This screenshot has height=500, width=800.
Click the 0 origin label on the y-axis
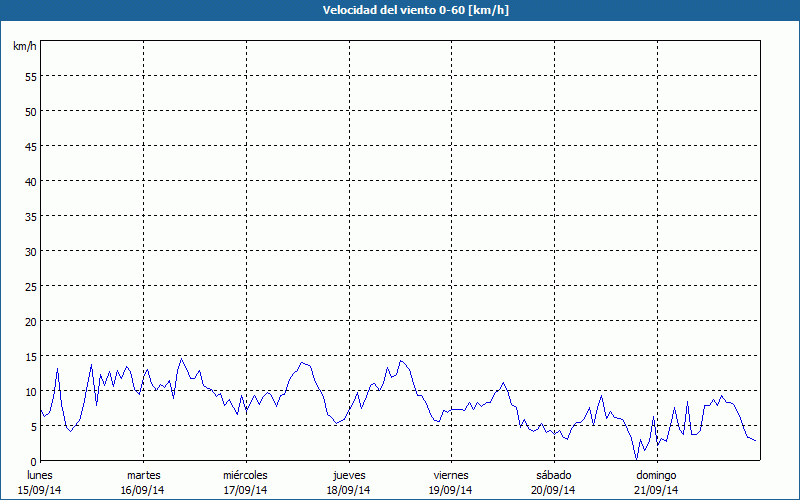[x=33, y=461]
